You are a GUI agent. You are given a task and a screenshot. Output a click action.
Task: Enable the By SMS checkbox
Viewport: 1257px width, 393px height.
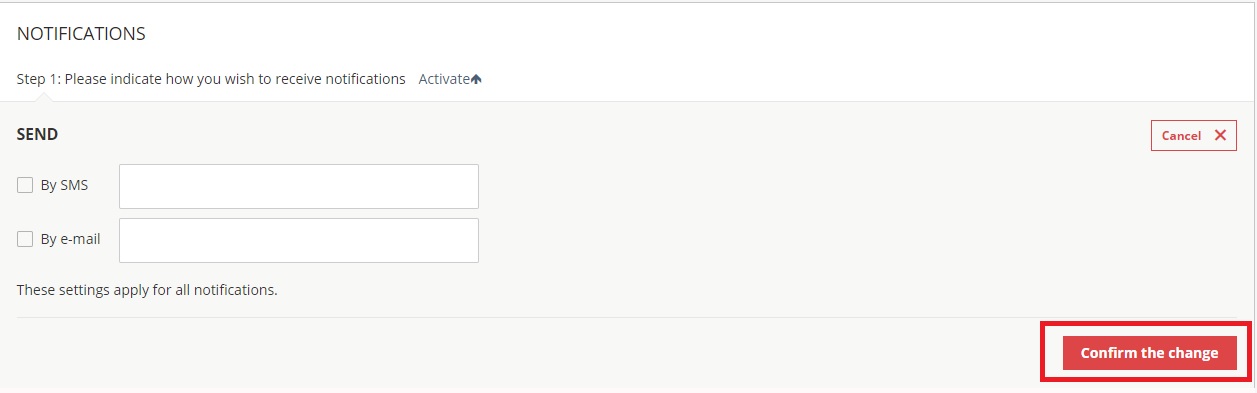[25, 185]
